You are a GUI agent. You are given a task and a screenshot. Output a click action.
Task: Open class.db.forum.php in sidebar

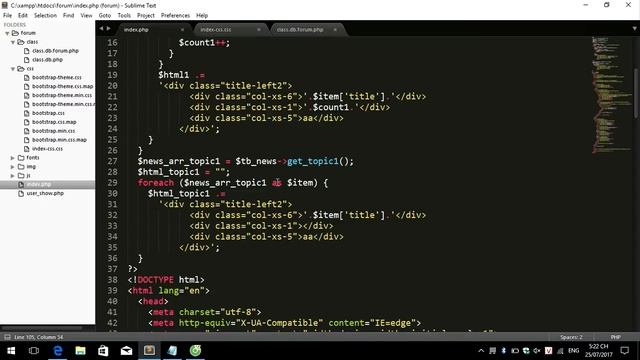click(56, 51)
